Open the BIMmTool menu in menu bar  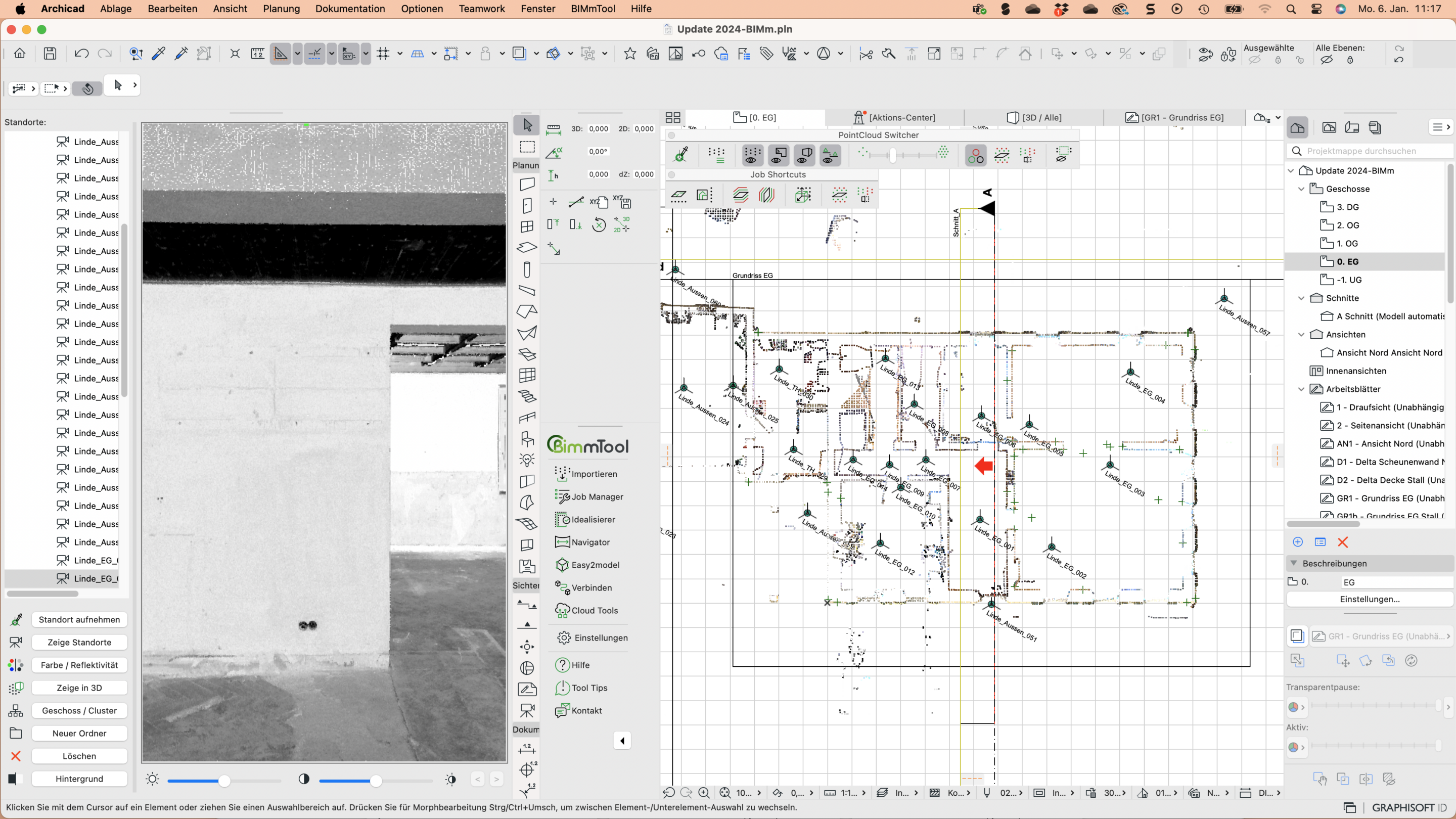tap(593, 9)
